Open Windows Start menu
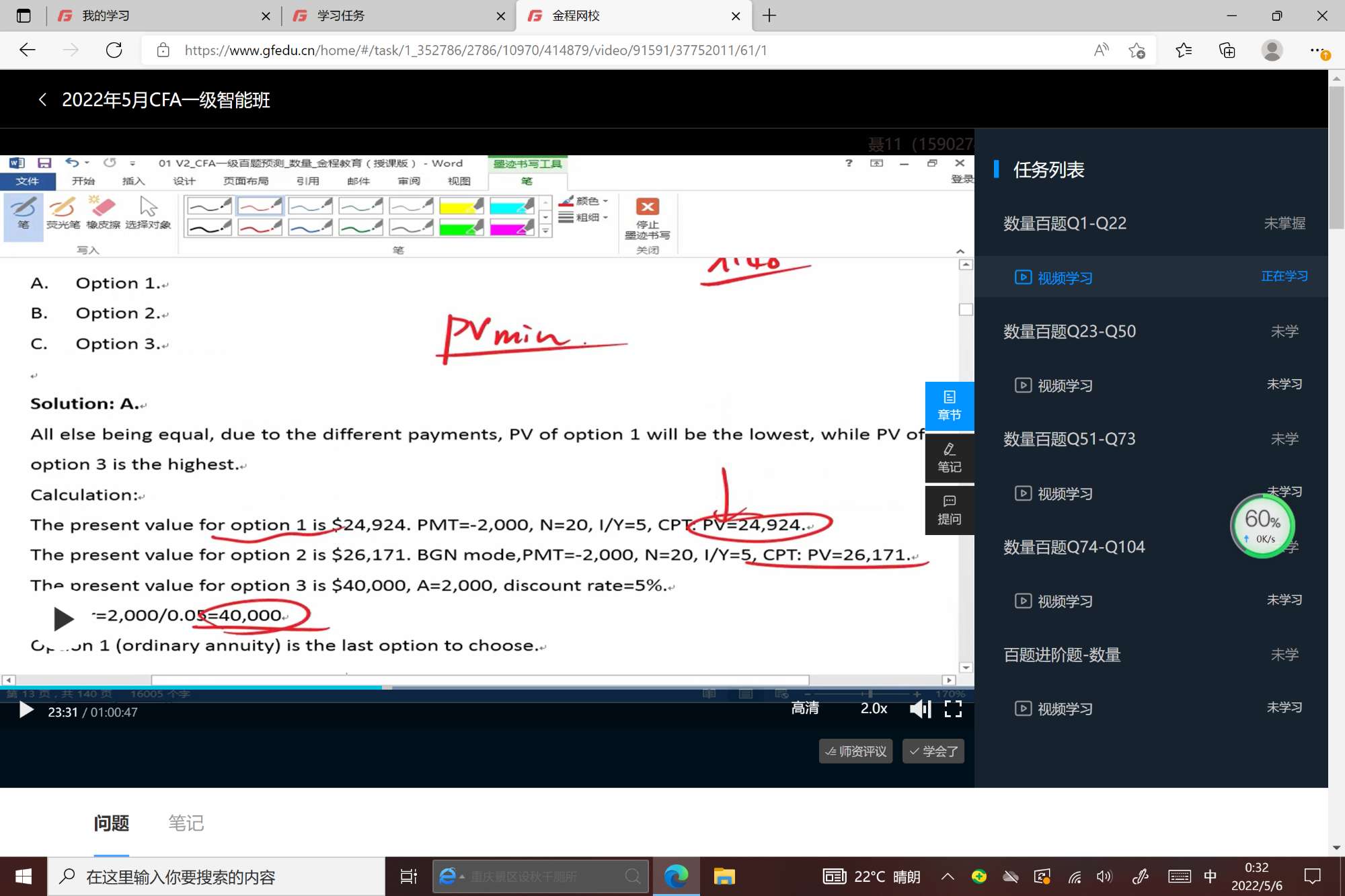This screenshot has height=896, width=1345. 24,877
